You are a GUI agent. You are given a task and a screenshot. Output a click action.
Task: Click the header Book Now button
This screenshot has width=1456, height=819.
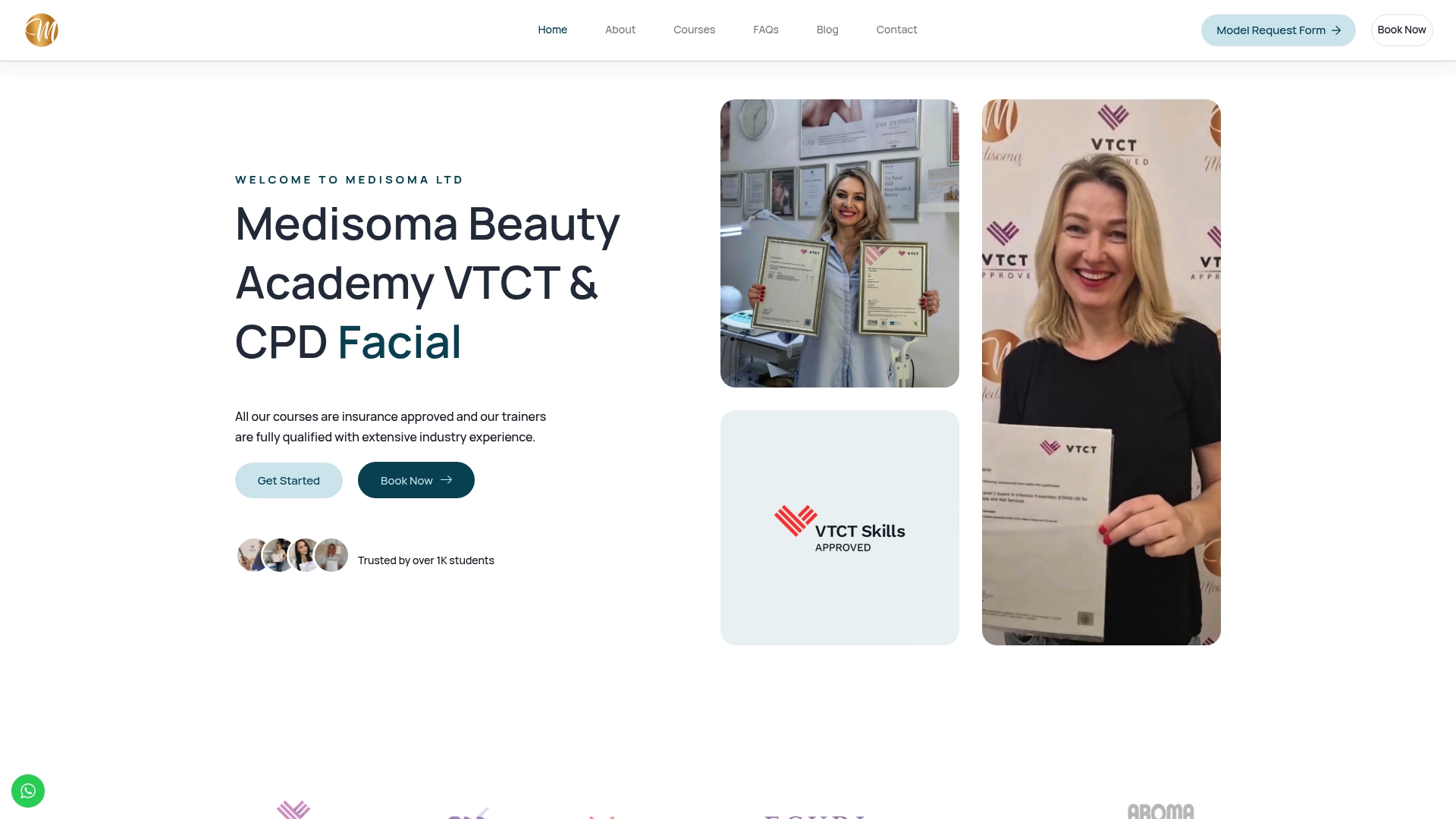[x=1401, y=30]
